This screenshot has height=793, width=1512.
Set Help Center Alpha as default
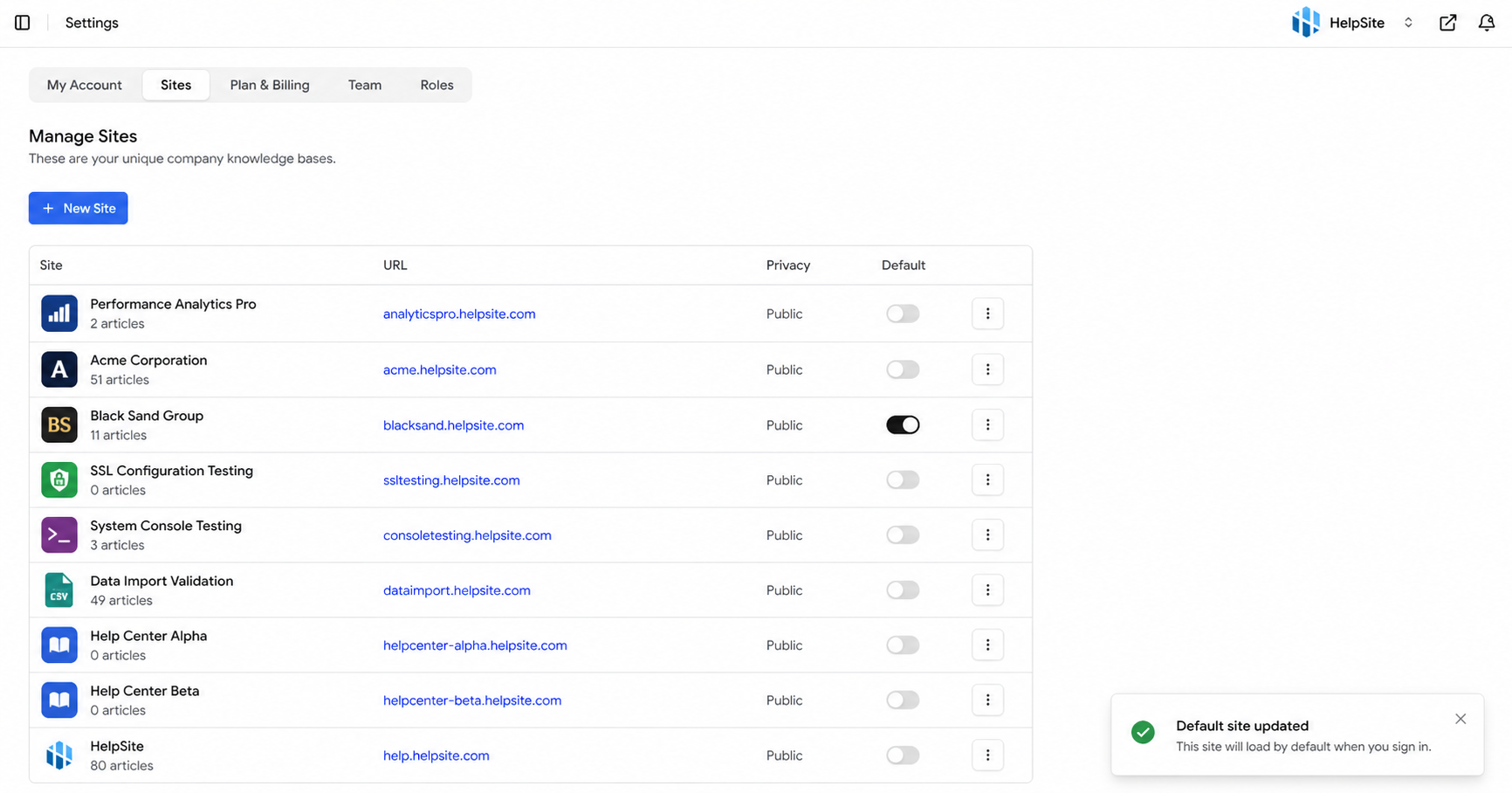point(903,645)
